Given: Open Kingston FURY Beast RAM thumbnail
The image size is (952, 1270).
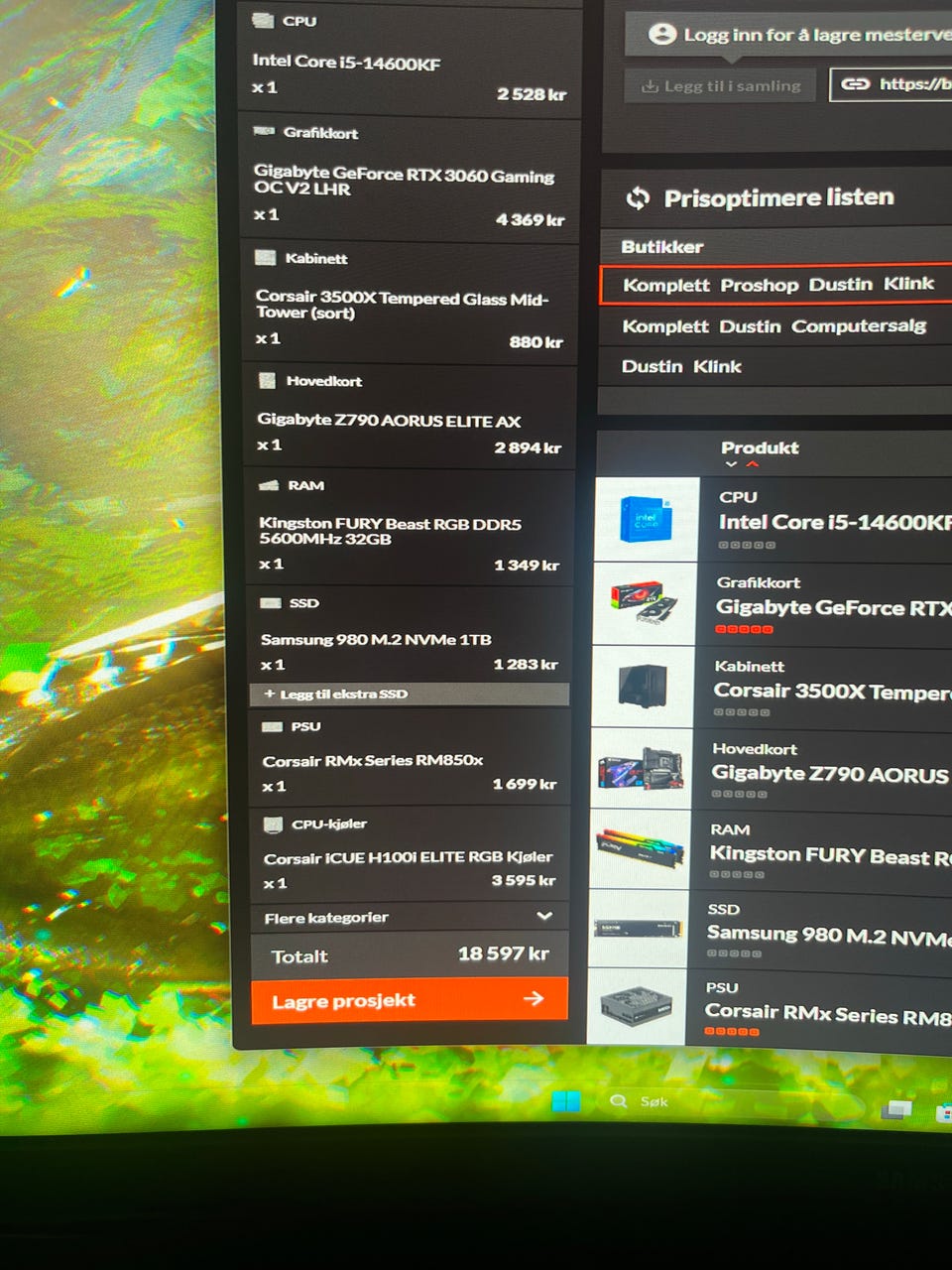Looking at the screenshot, I should 640,849.
